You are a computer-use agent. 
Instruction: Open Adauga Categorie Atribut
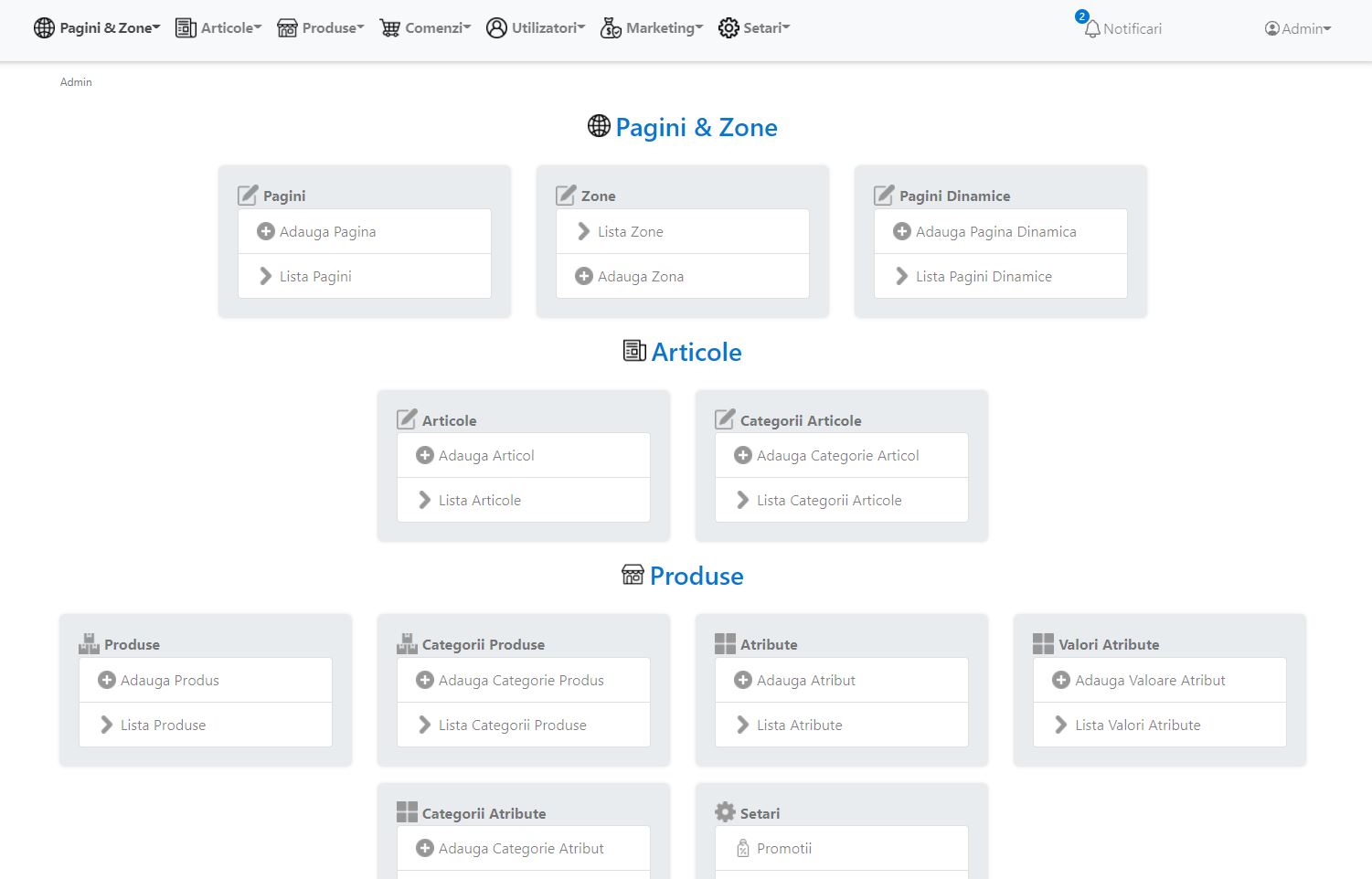click(x=524, y=848)
